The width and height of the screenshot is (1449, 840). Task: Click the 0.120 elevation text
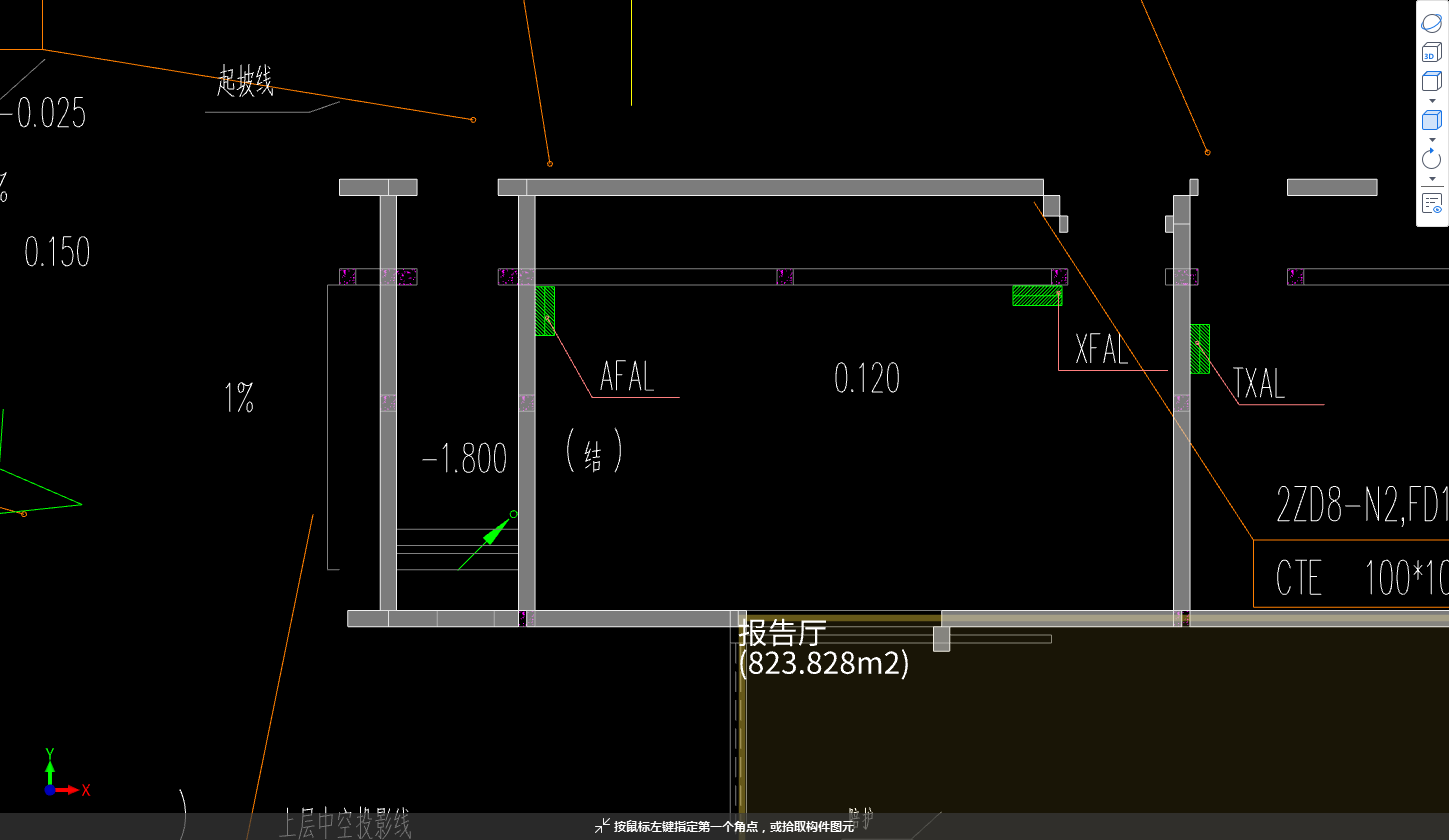pos(867,378)
